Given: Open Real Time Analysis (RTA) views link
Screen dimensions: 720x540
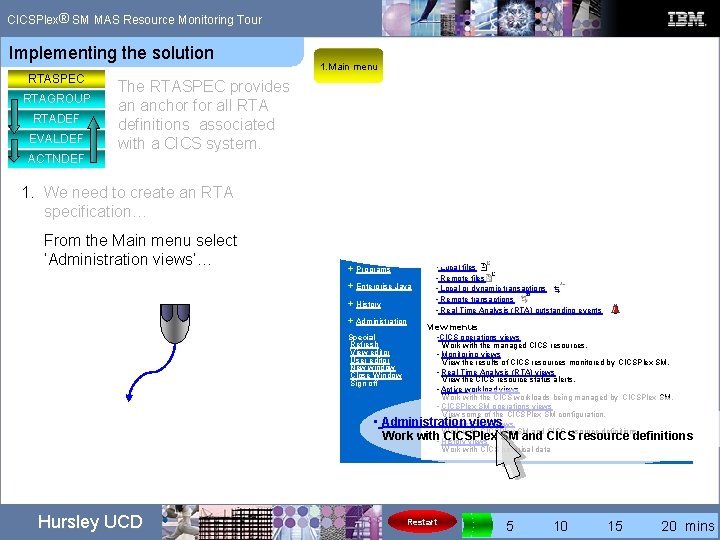Looking at the screenshot, I should pos(498,372).
